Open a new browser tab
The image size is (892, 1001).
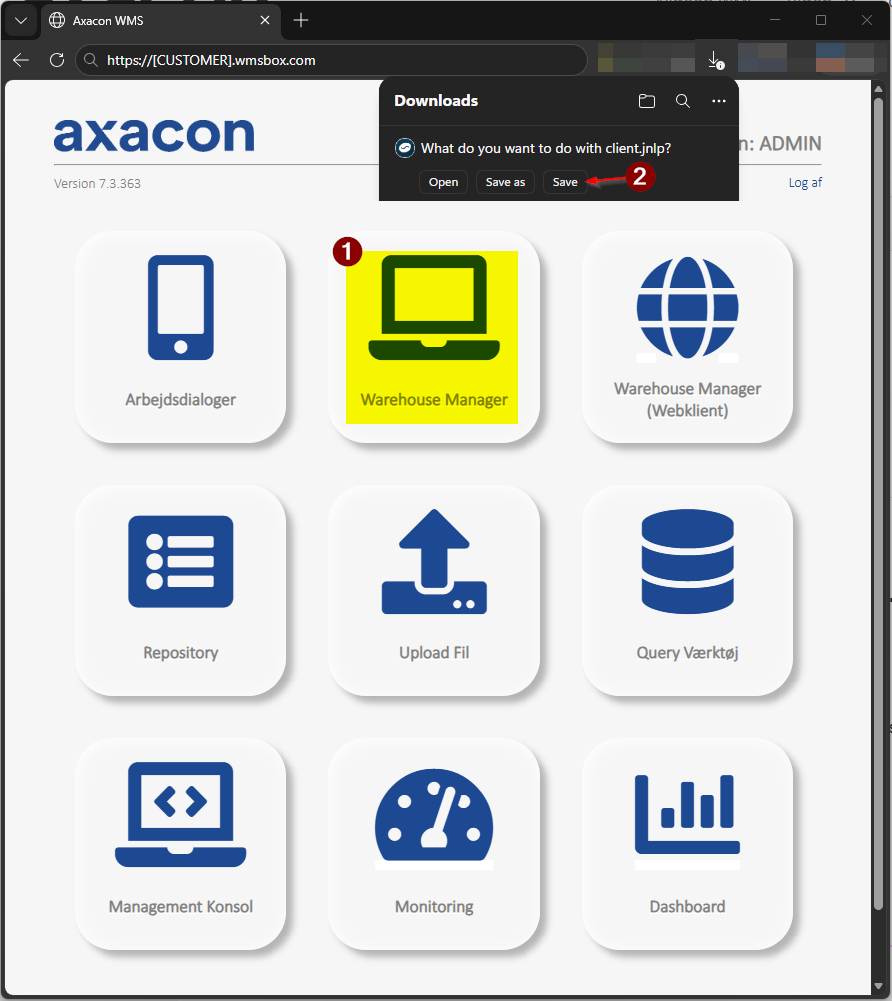(301, 20)
